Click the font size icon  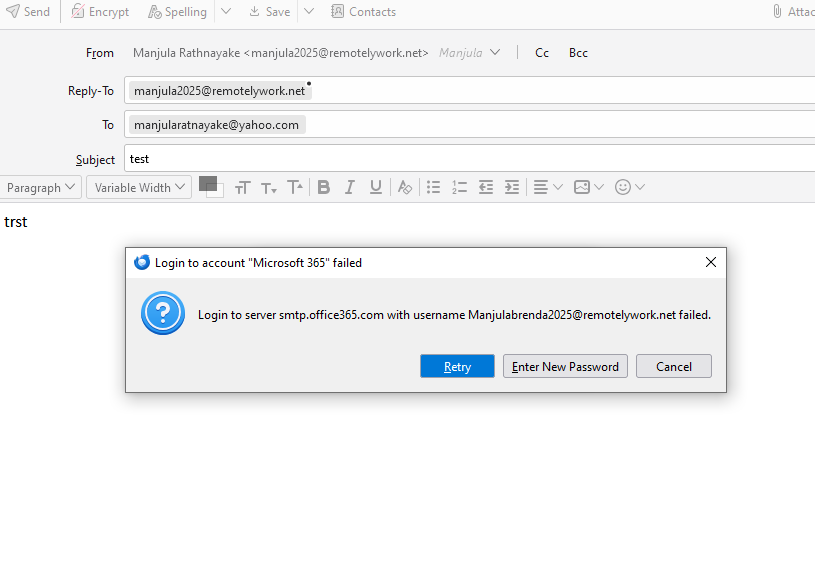tap(243, 187)
